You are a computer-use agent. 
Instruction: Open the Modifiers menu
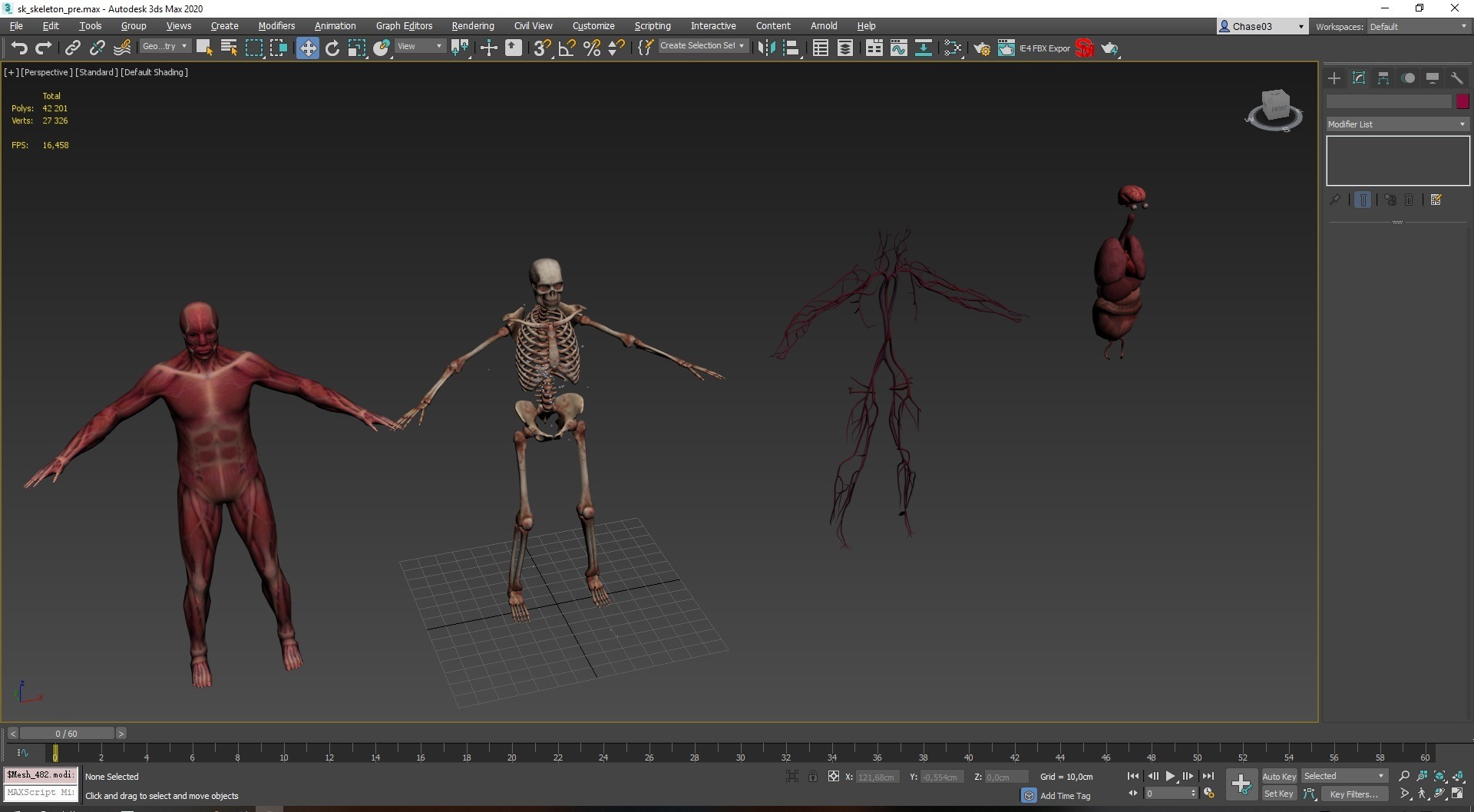[x=276, y=26]
